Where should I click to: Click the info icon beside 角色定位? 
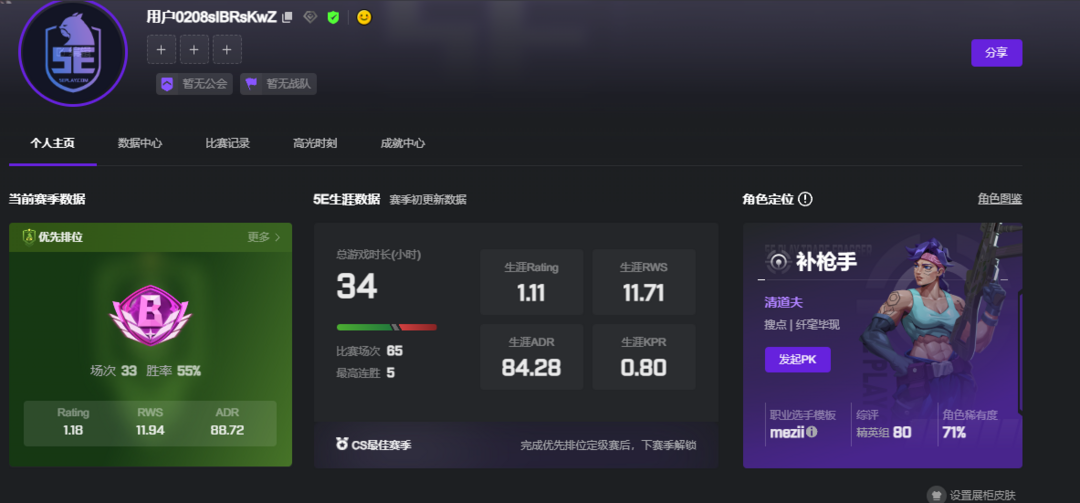click(805, 199)
